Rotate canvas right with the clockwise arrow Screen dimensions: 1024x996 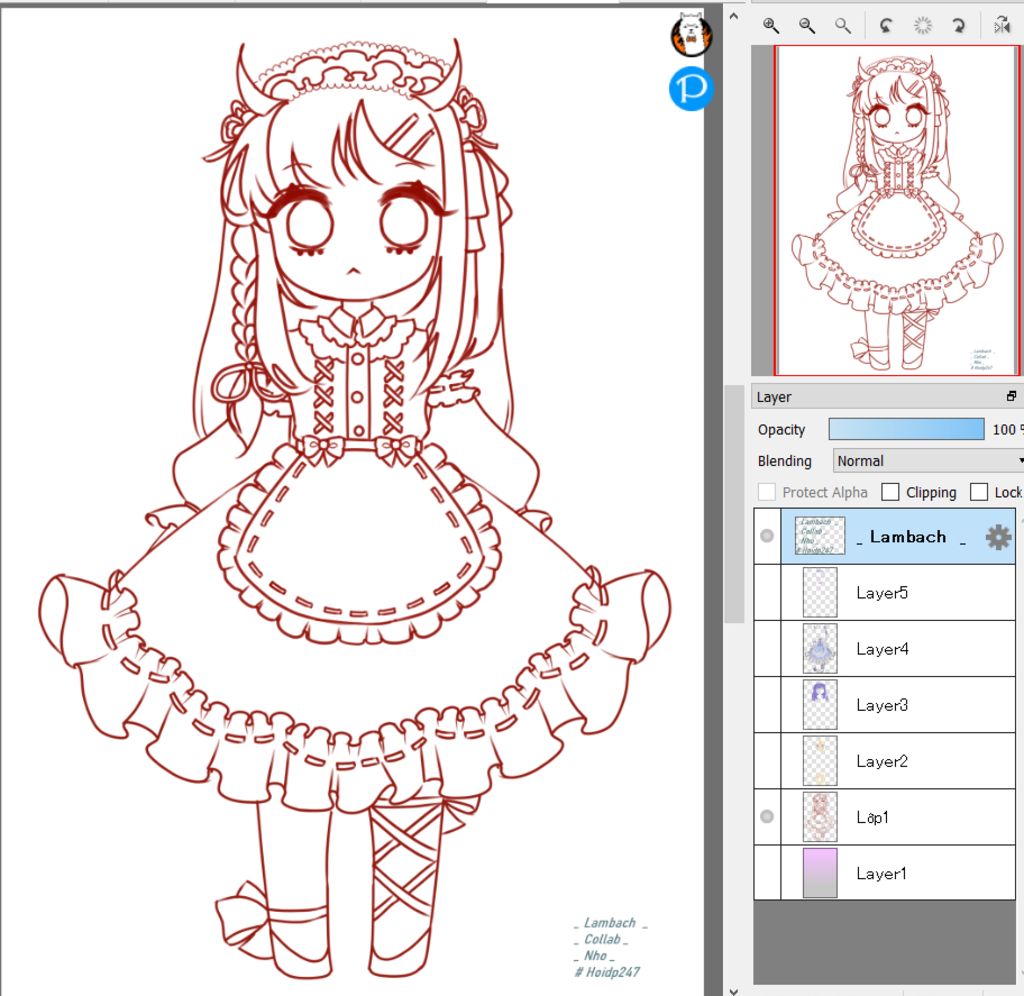pyautogui.click(x=958, y=25)
